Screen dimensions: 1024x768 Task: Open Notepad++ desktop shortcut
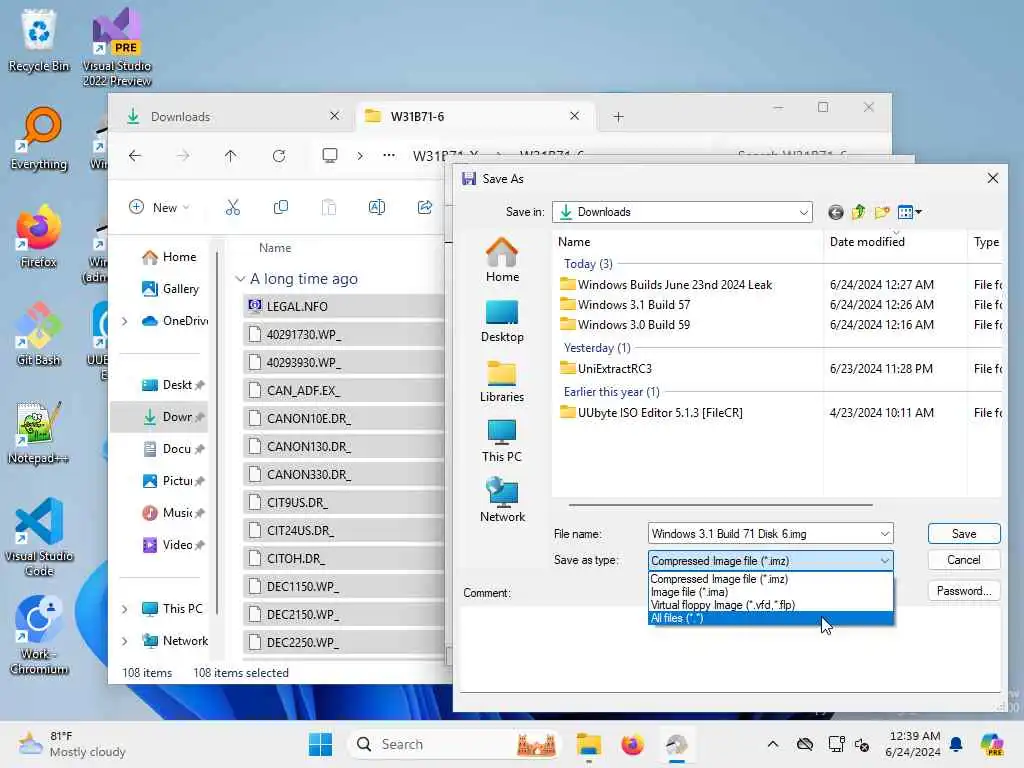tap(39, 434)
